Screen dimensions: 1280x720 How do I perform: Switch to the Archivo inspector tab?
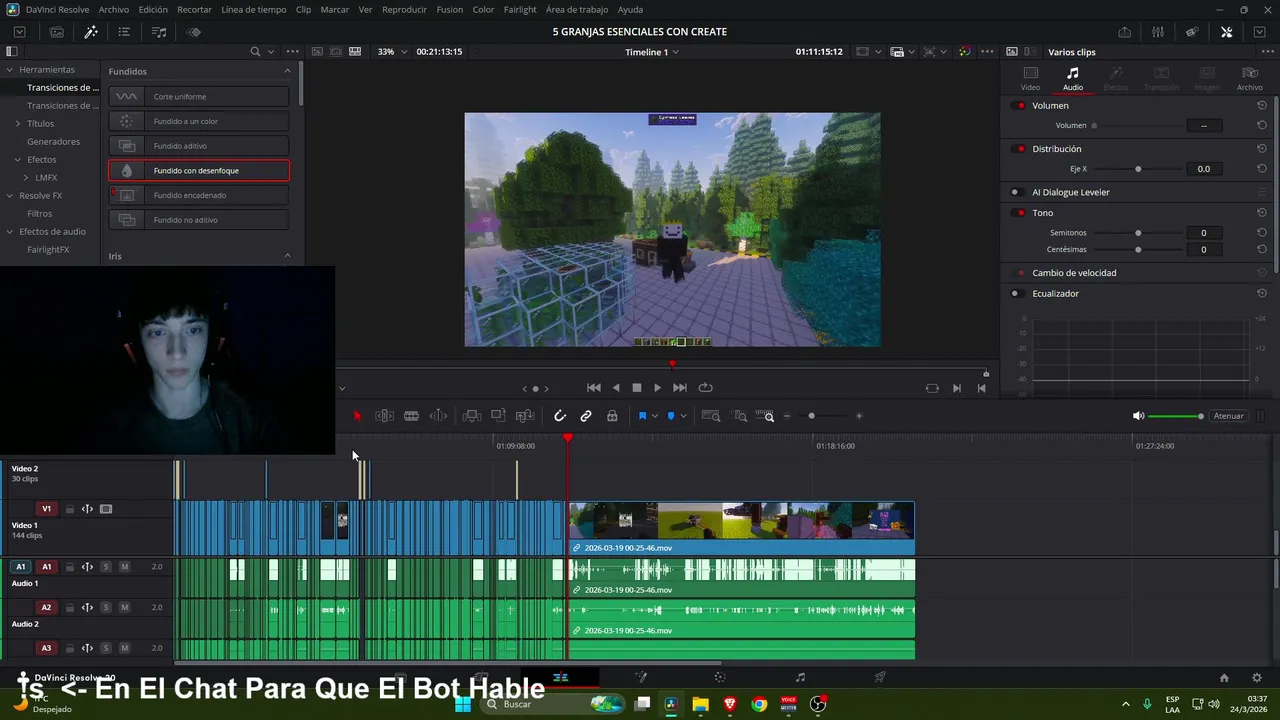tap(1249, 78)
